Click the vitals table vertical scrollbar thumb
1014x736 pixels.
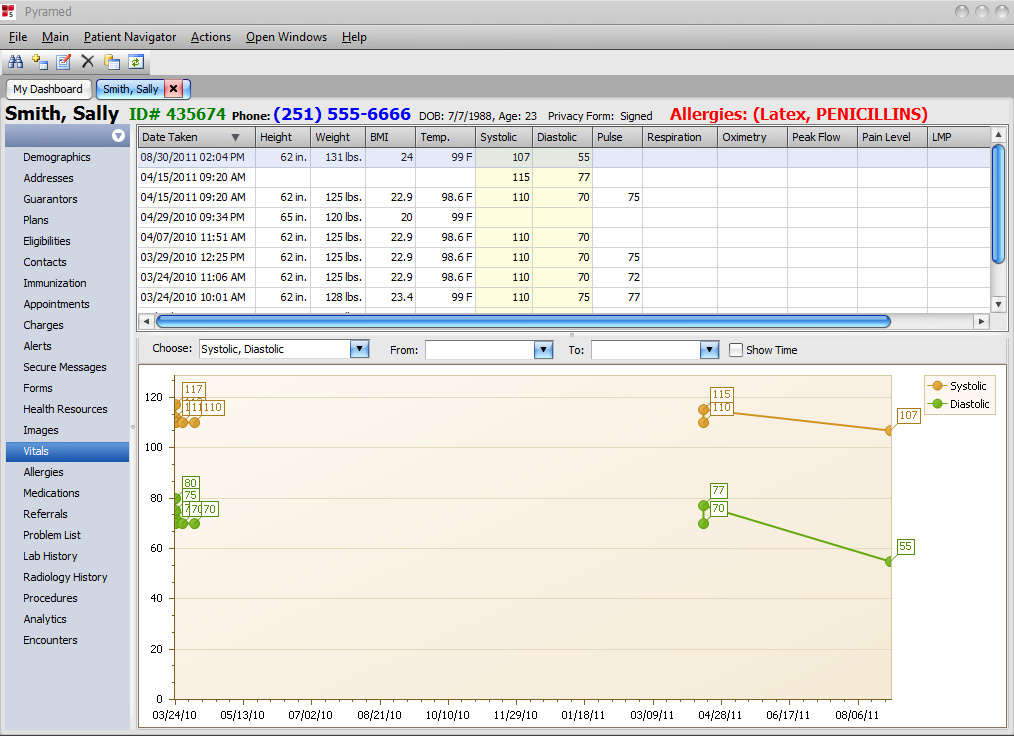click(998, 204)
